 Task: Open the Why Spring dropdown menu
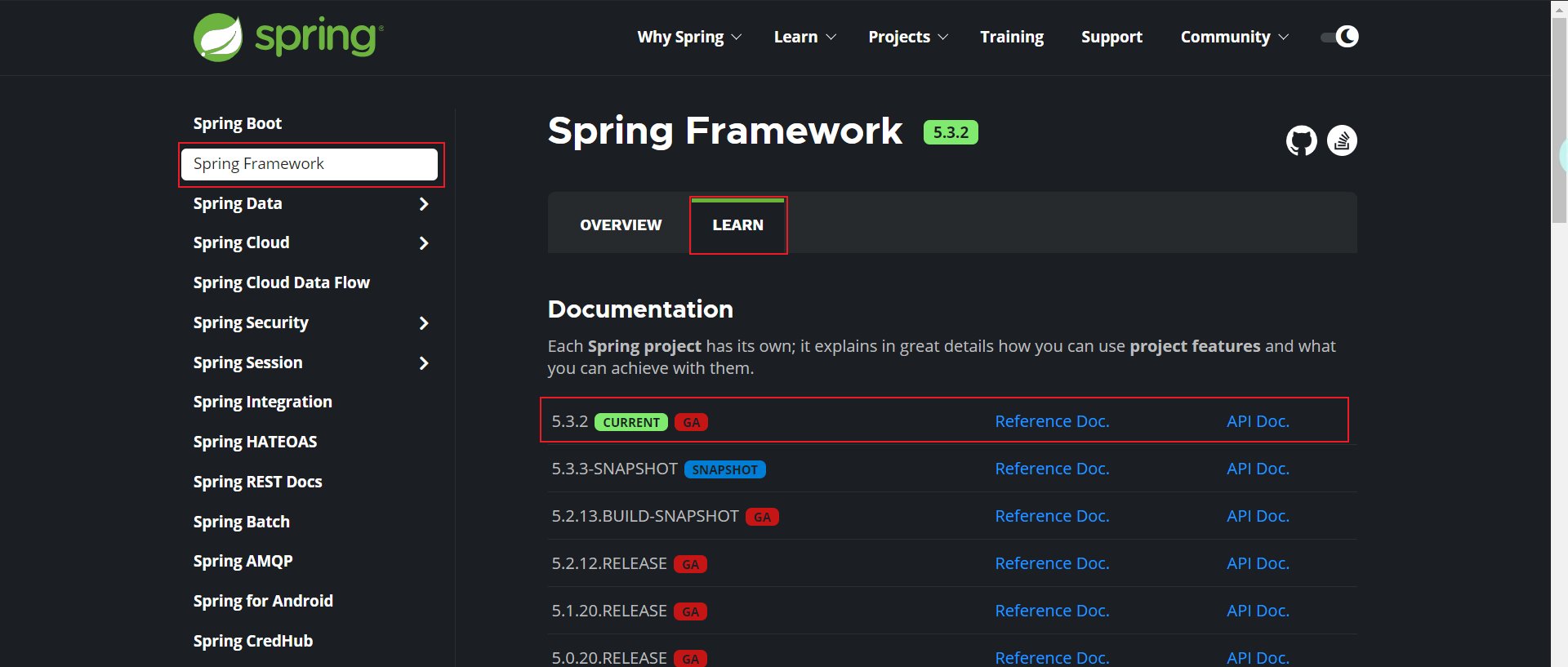click(689, 37)
